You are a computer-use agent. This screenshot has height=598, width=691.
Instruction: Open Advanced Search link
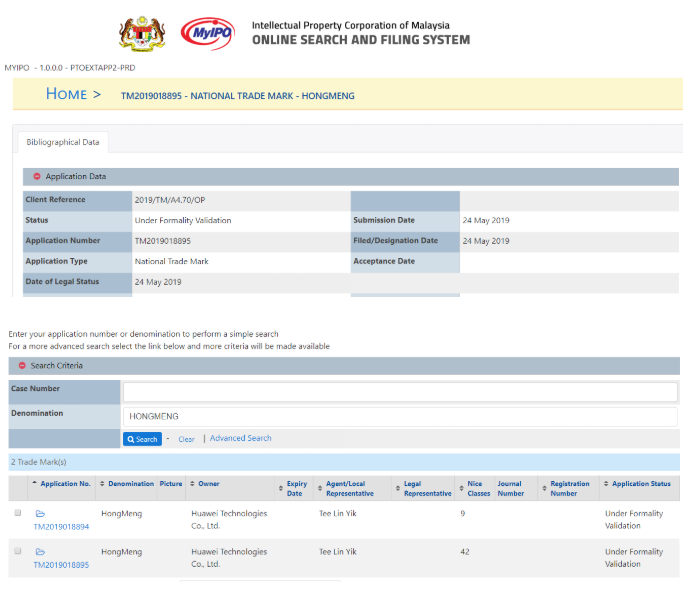click(x=241, y=438)
